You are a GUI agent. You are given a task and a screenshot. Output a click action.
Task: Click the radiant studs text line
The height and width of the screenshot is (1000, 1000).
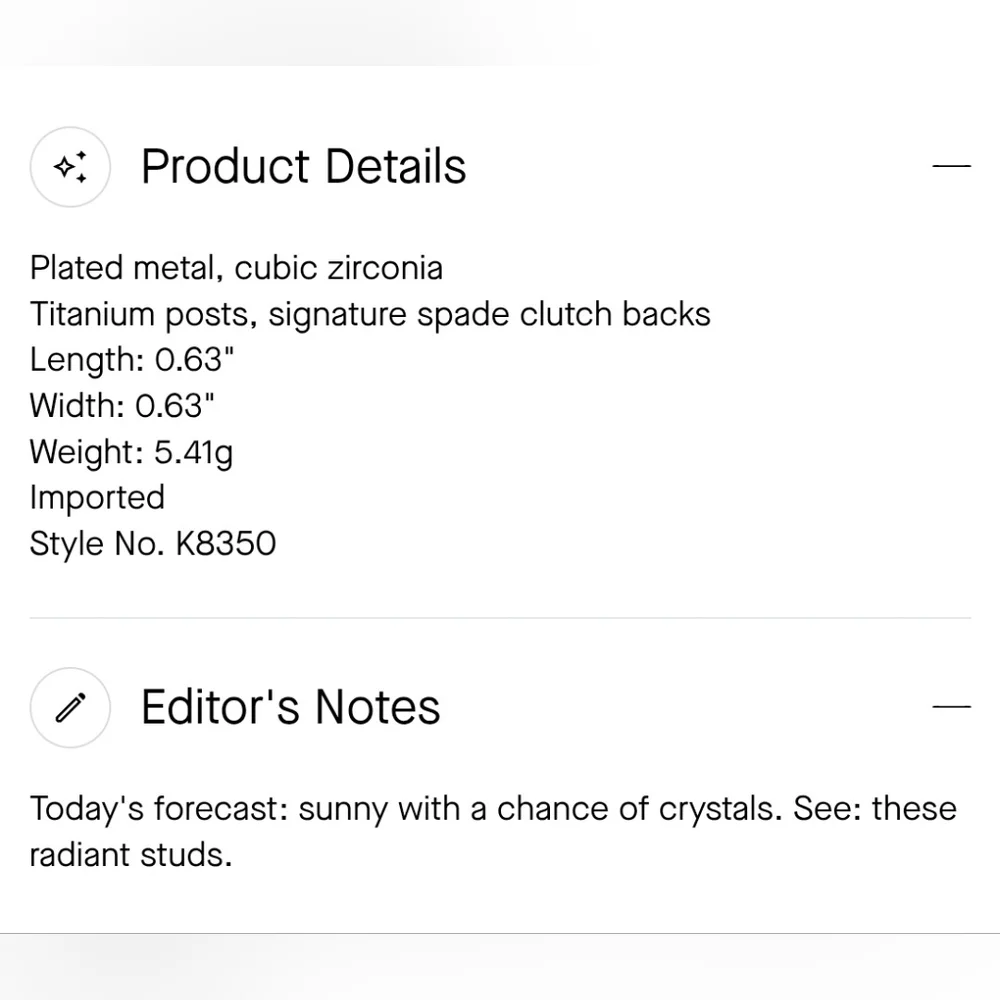(131, 855)
